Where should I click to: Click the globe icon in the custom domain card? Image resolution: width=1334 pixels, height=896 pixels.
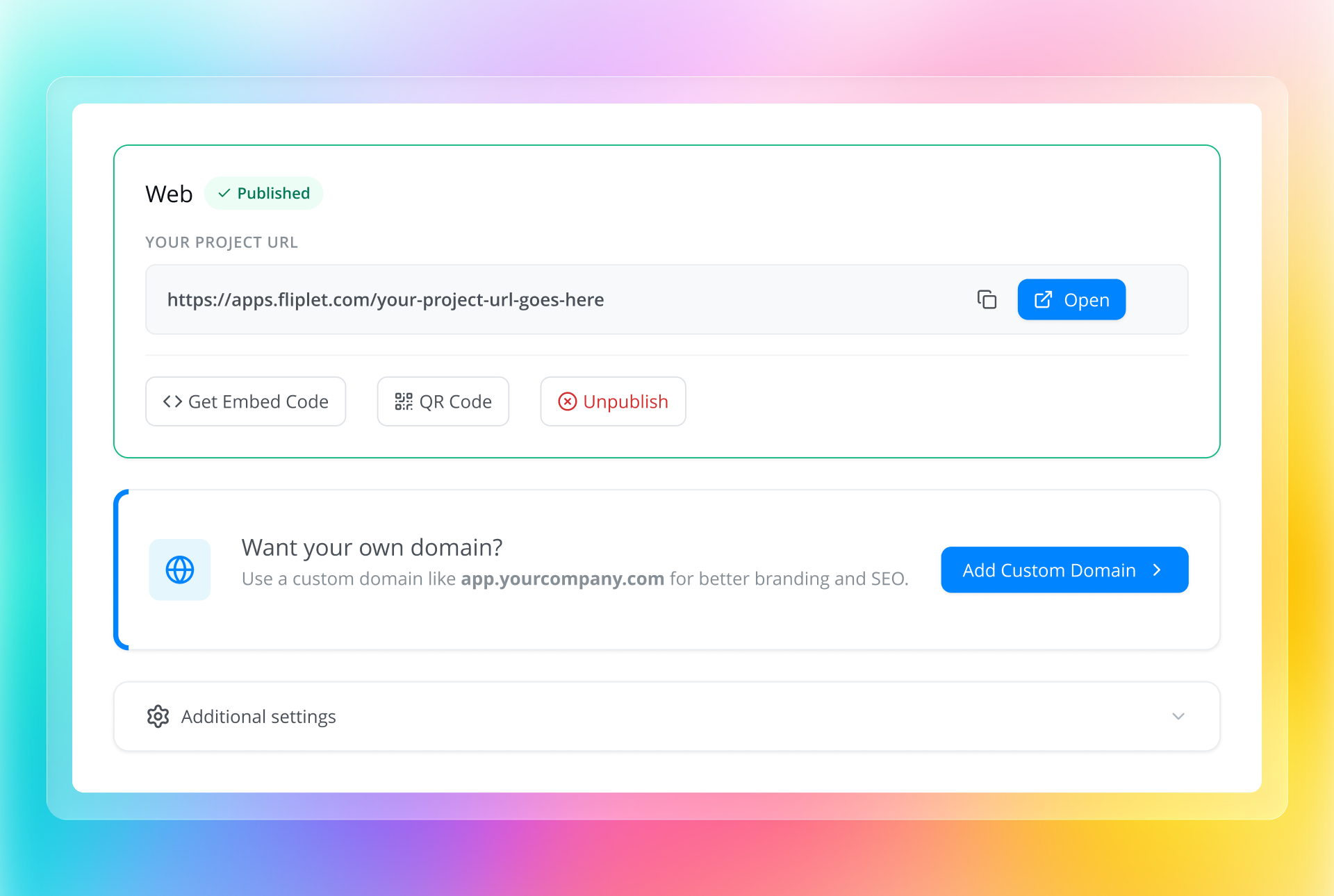point(180,570)
